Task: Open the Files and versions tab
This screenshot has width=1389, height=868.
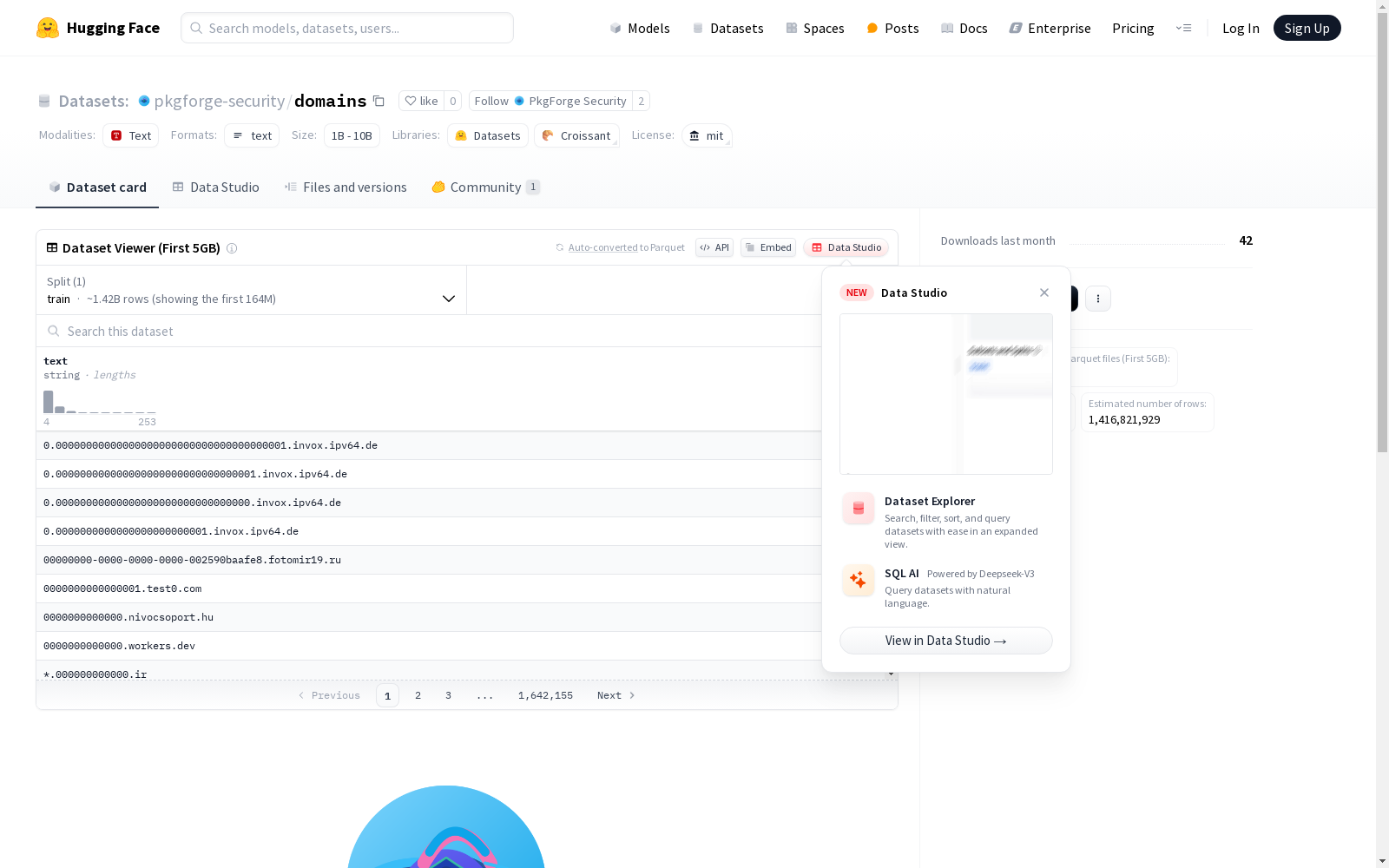Action: (x=346, y=187)
